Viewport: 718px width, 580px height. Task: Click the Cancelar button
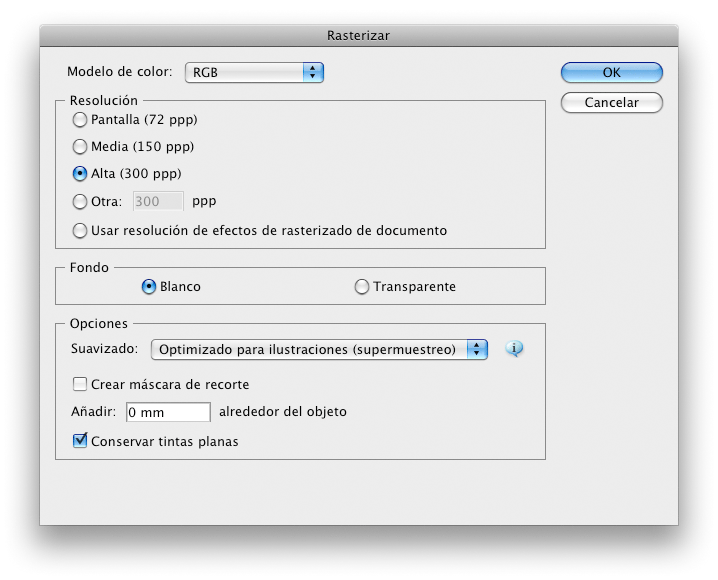611,103
